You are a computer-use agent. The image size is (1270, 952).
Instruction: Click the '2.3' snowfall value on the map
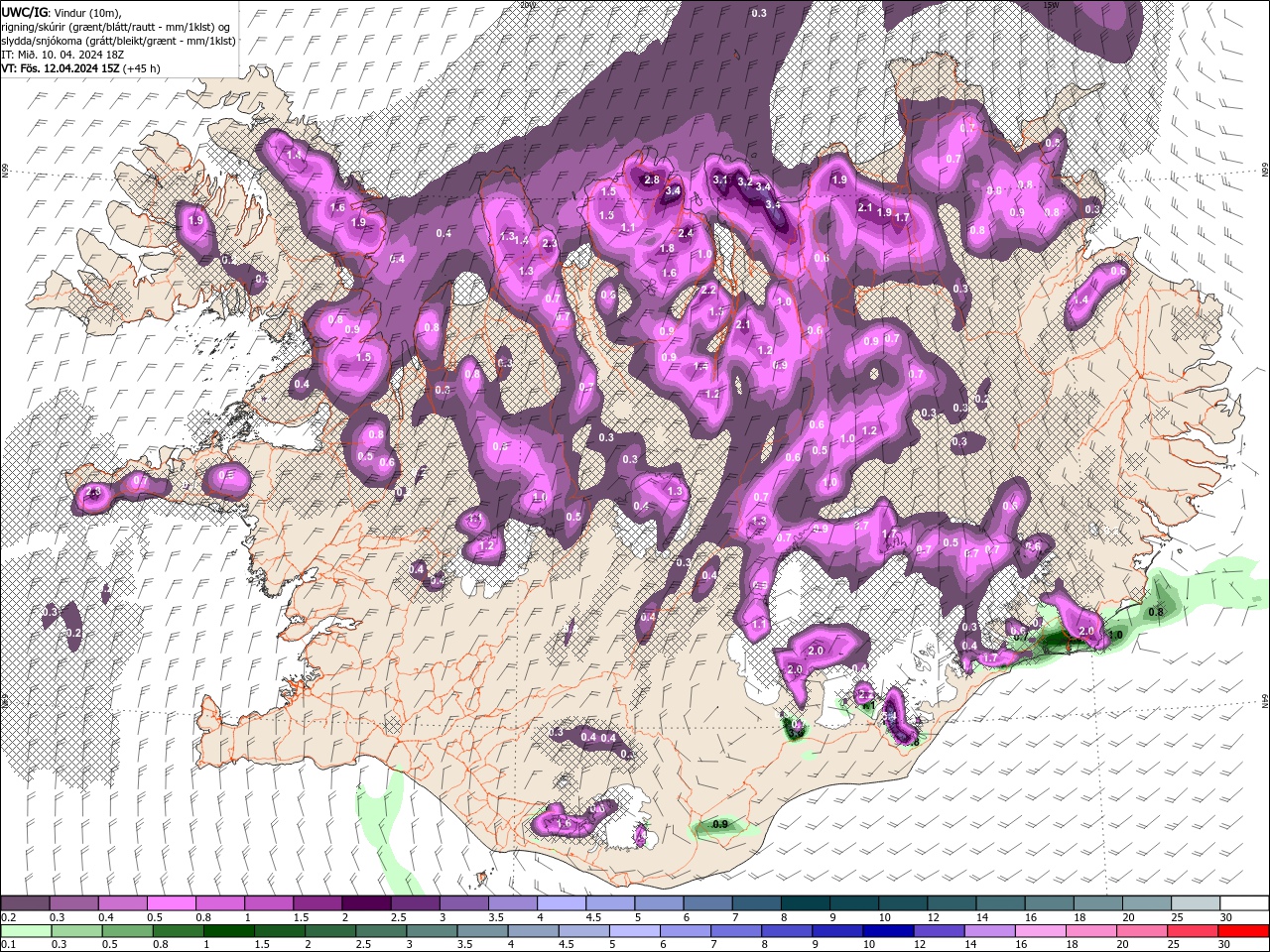pyautogui.click(x=549, y=243)
